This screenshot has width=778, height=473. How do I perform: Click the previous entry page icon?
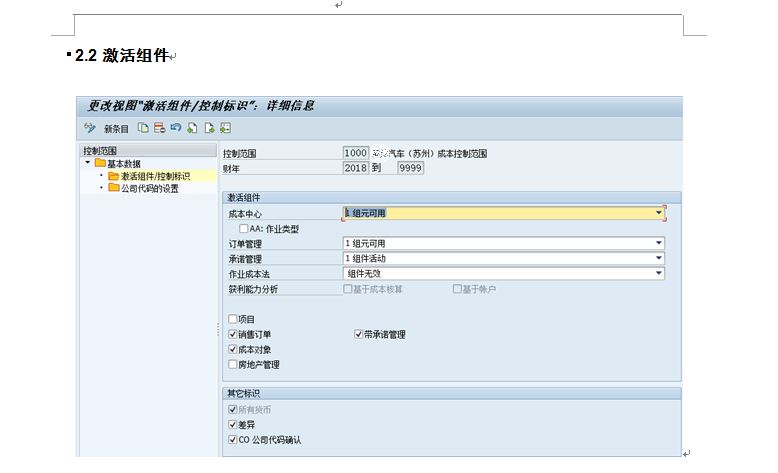click(192, 128)
